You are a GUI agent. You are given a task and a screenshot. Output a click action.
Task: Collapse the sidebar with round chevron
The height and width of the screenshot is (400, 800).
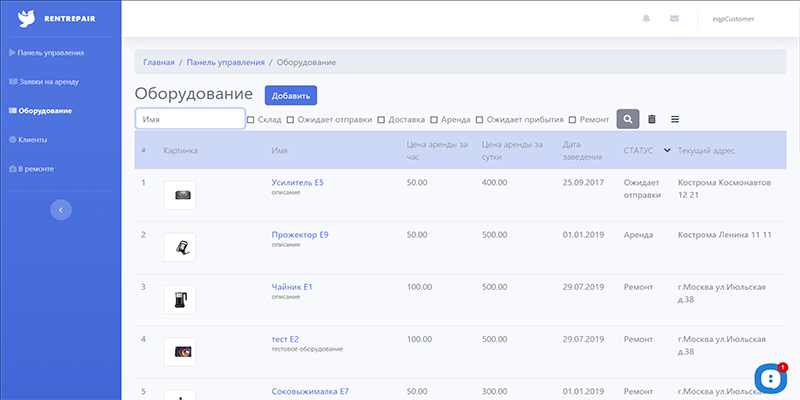pyautogui.click(x=61, y=210)
